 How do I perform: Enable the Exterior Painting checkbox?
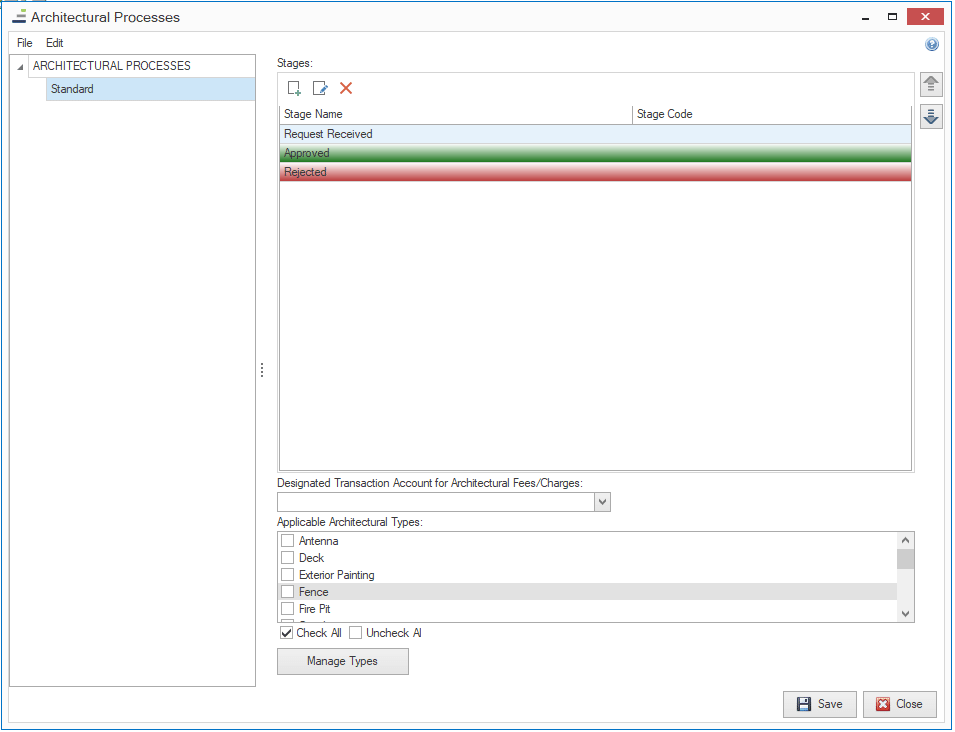point(287,575)
